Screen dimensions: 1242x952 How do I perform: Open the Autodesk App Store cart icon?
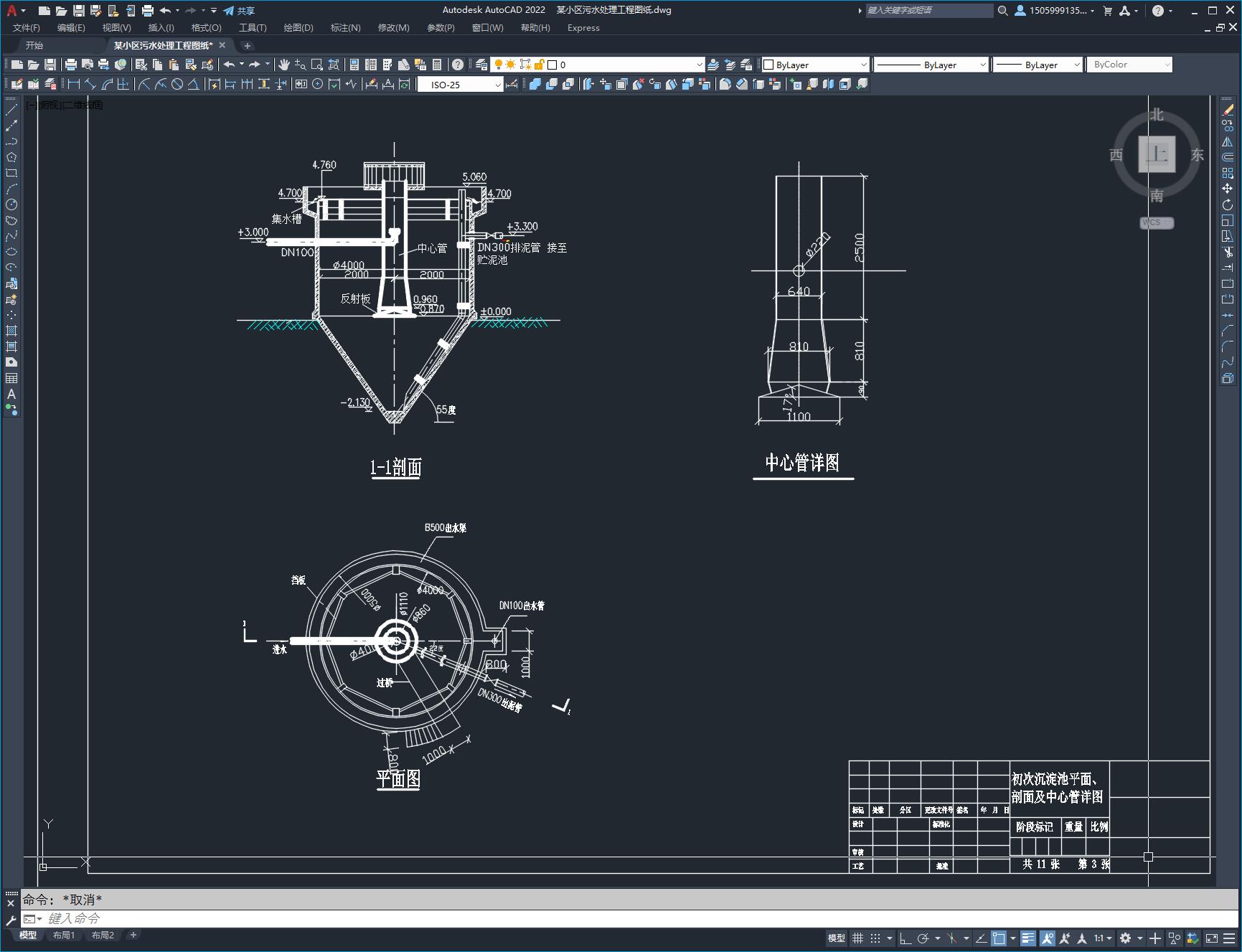[x=1107, y=11]
